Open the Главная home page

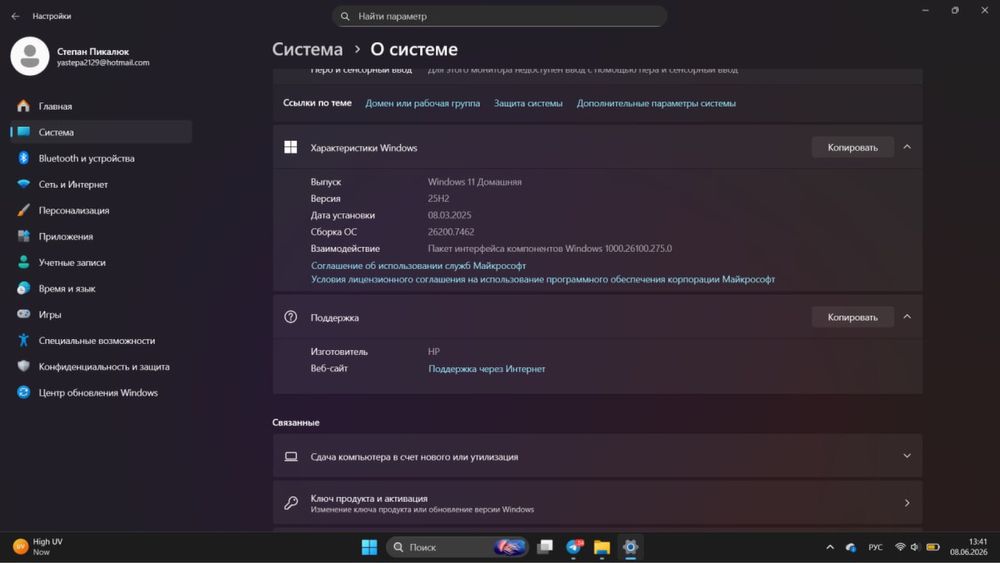tap(101, 106)
